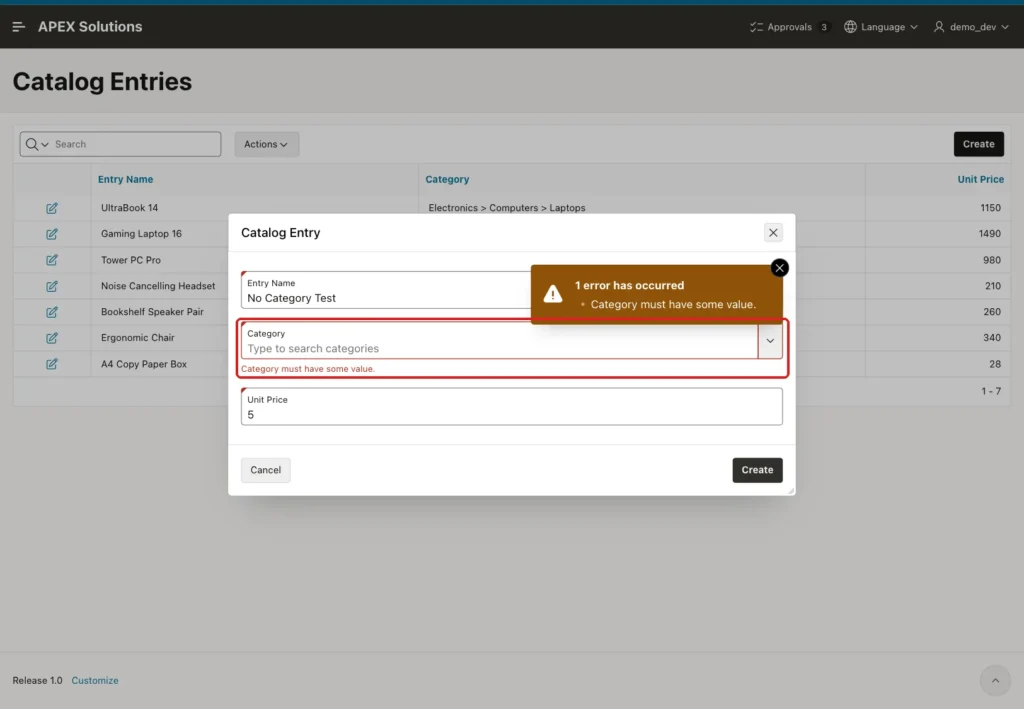This screenshot has height=709, width=1024.
Task: Click the Language globe icon
Action: point(850,27)
